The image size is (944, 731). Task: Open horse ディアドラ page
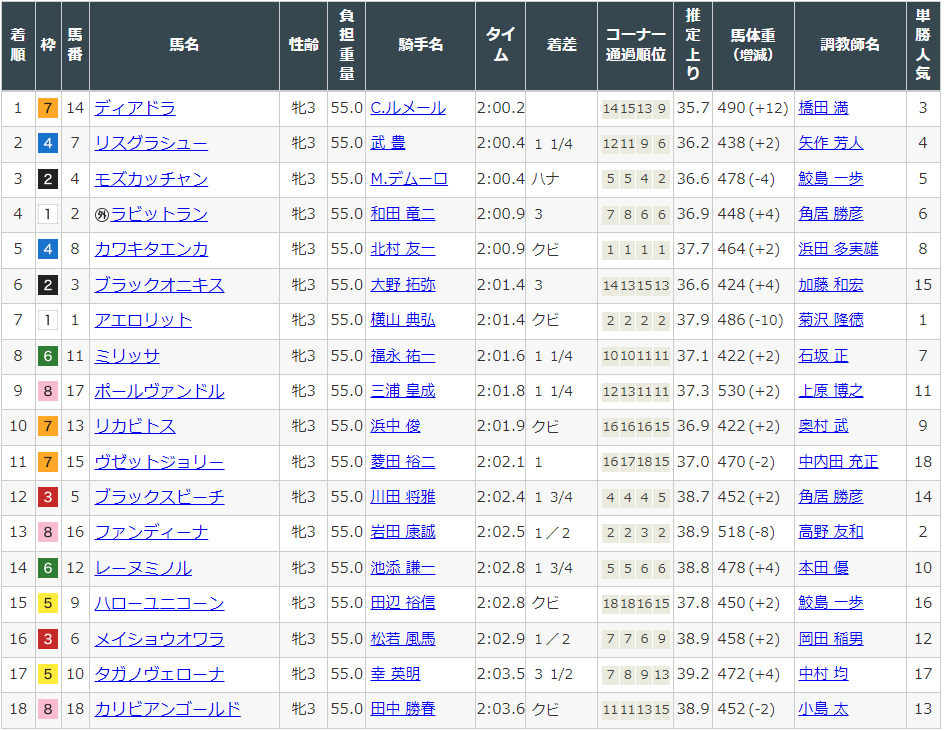coord(135,108)
